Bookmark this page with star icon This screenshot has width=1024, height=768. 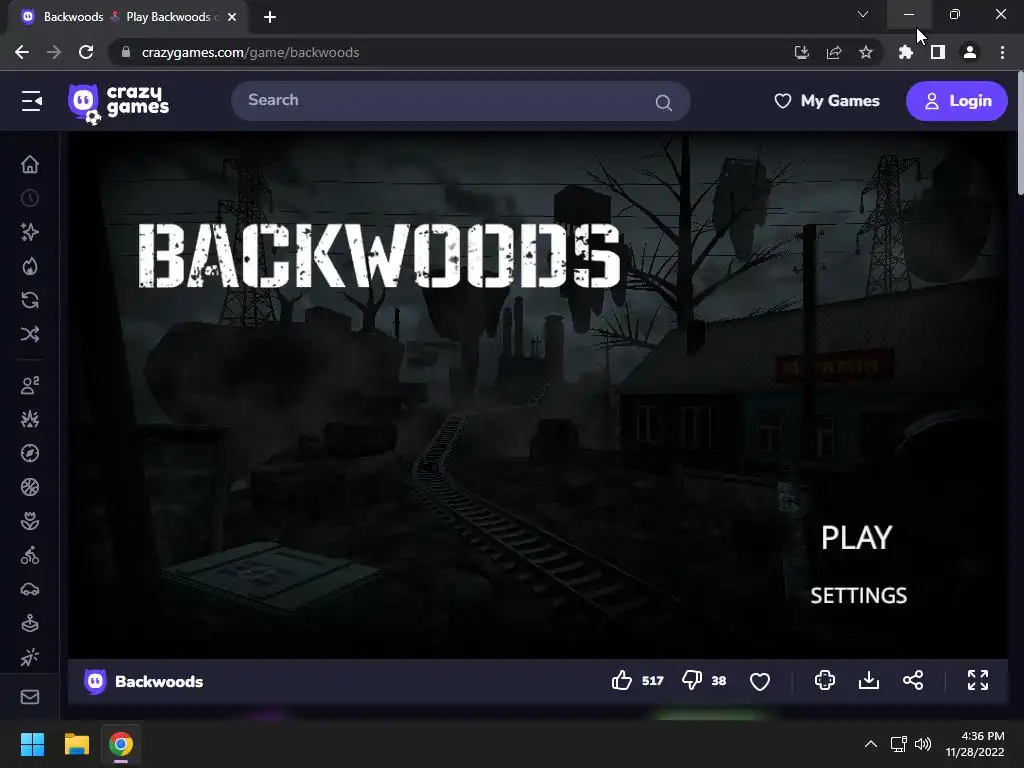(866, 52)
